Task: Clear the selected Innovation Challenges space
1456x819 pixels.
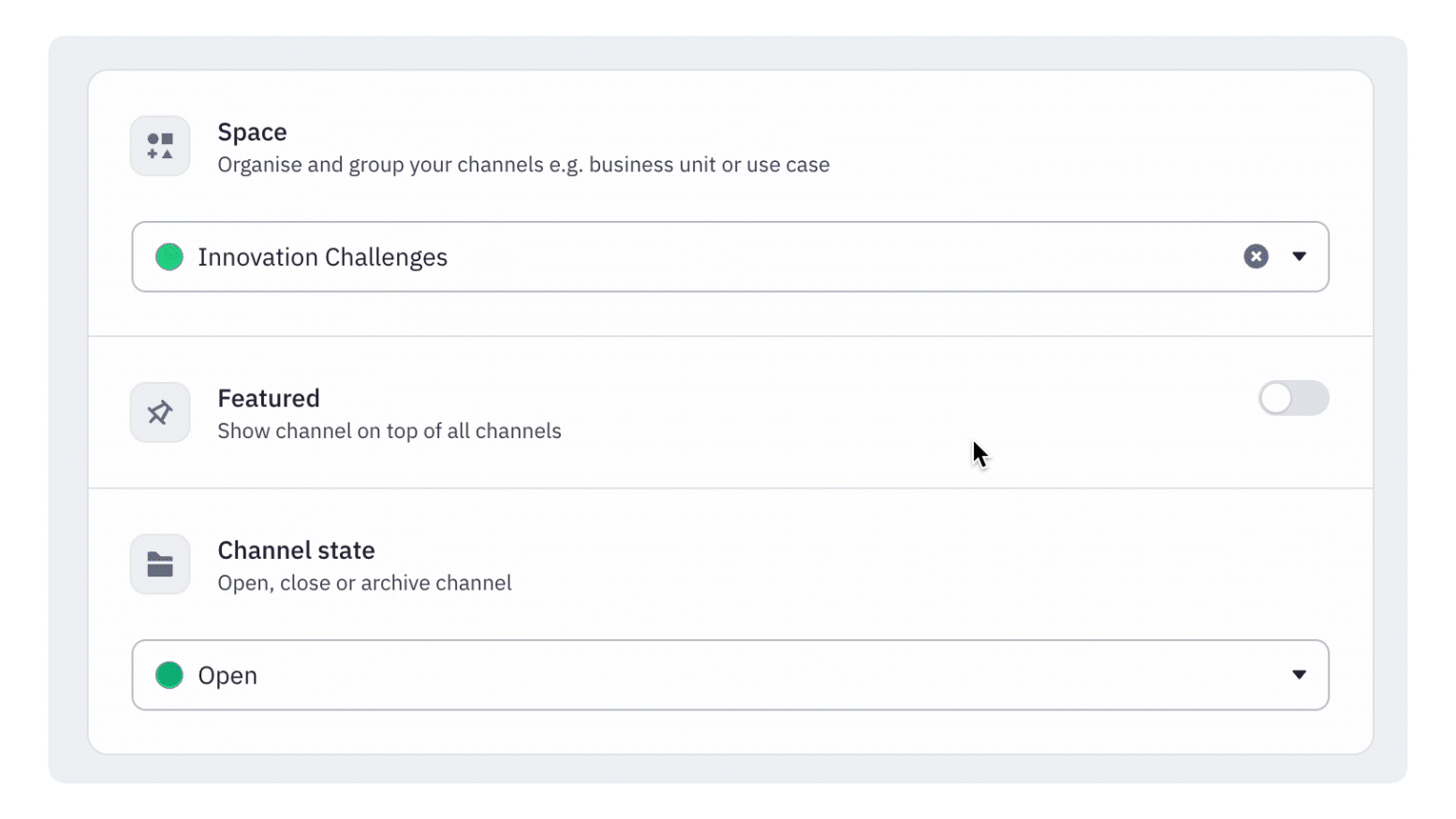Action: click(x=1256, y=256)
